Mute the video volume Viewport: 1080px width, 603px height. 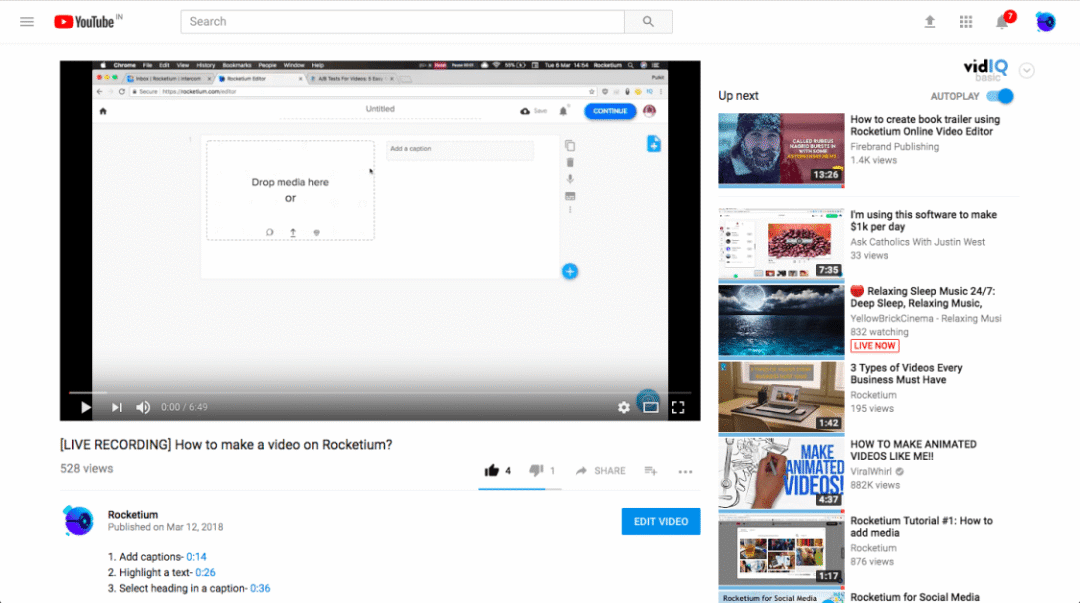[x=143, y=407]
